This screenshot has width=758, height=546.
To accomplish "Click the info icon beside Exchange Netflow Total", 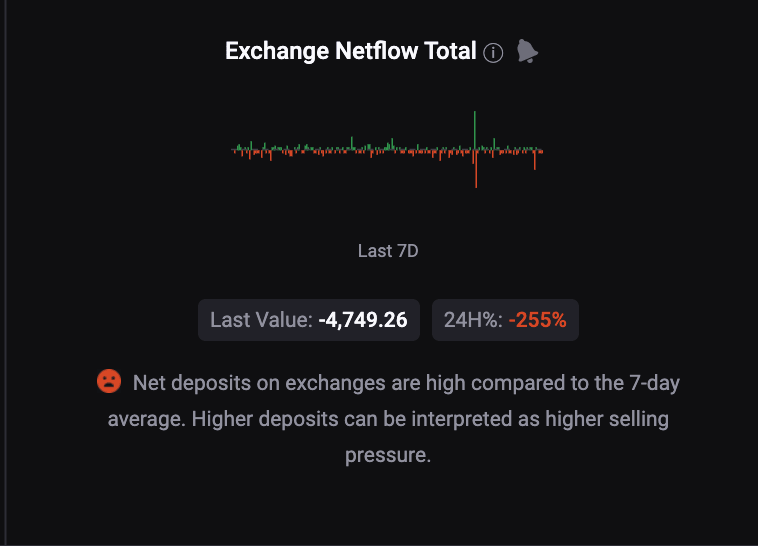I will click(x=493, y=53).
